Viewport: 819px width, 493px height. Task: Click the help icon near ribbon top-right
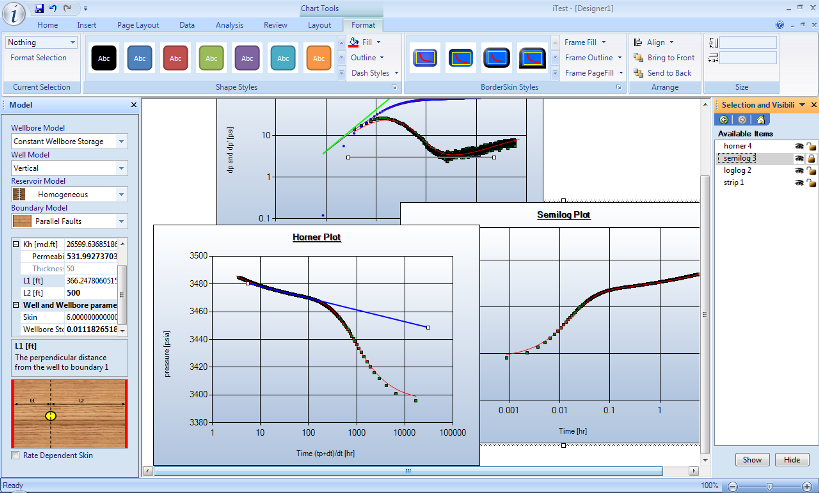[780, 25]
